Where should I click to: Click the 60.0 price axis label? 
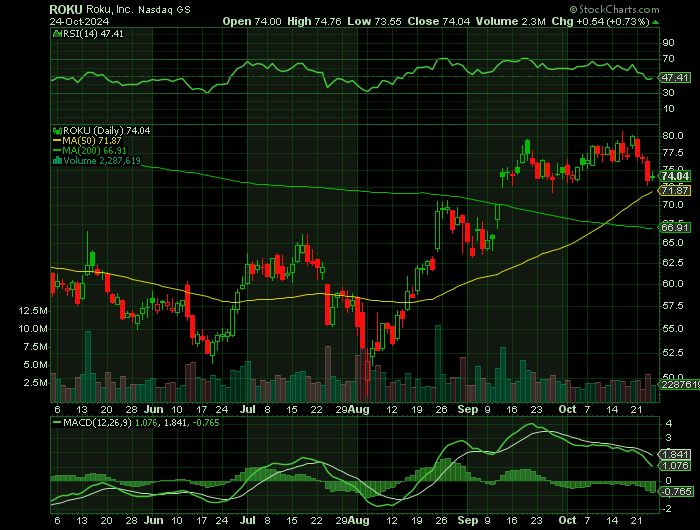click(672, 284)
